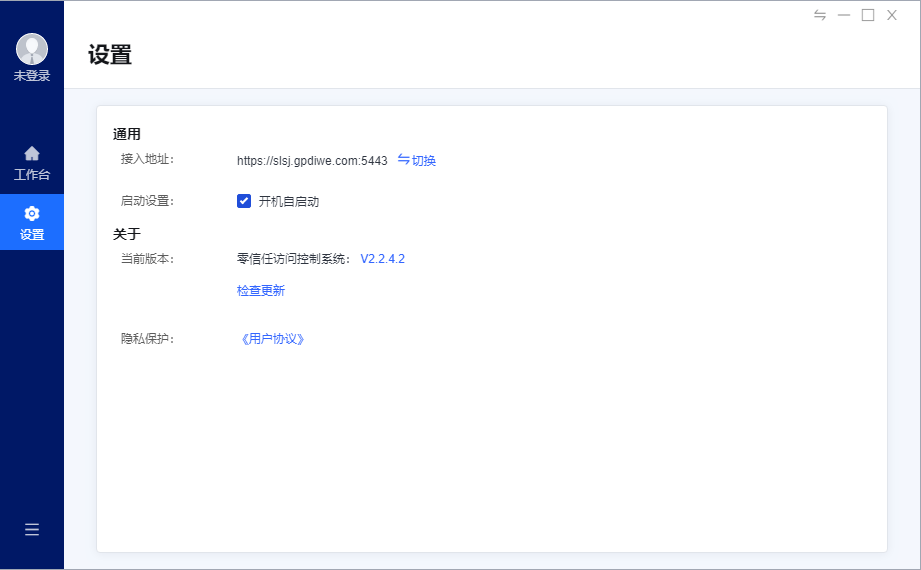Click the 切换 switch address link

(416, 160)
